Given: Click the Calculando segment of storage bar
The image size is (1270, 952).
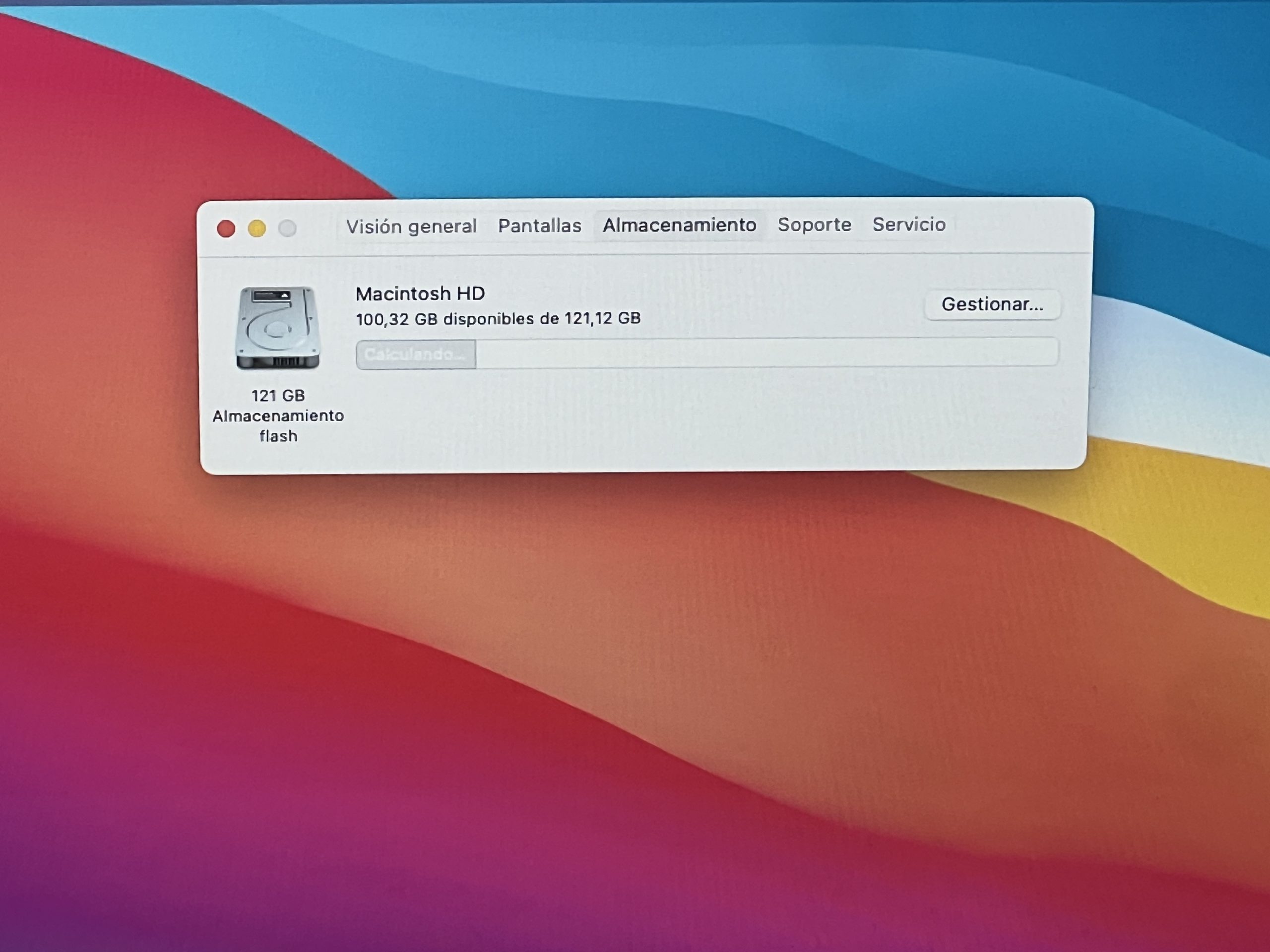Looking at the screenshot, I should (415, 355).
